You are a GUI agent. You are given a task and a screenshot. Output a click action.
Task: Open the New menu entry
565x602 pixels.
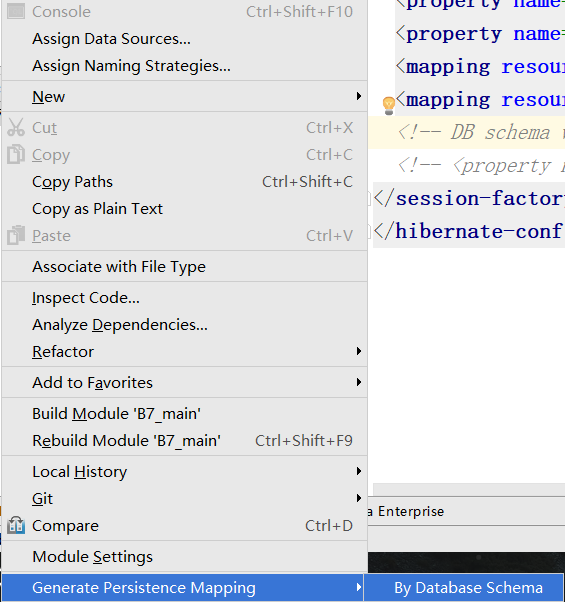[185, 96]
